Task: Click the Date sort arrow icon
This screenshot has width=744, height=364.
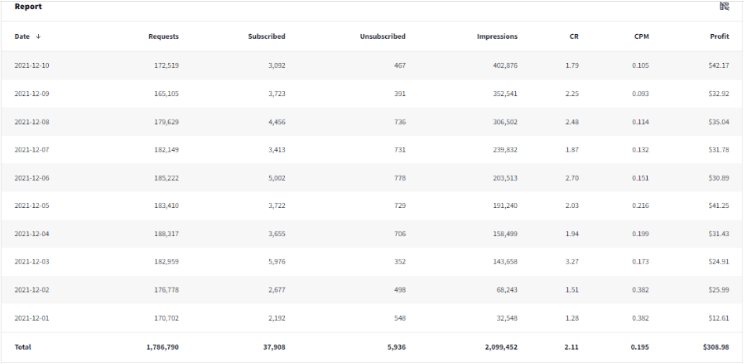Action: pos(38,37)
